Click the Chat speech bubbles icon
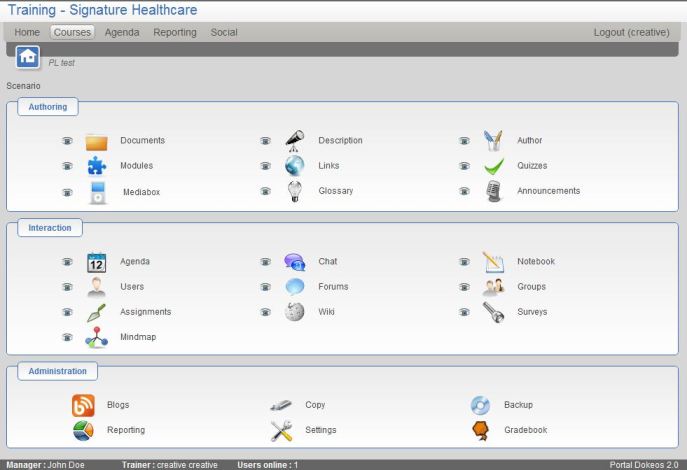The width and height of the screenshot is (687, 470). pos(294,262)
